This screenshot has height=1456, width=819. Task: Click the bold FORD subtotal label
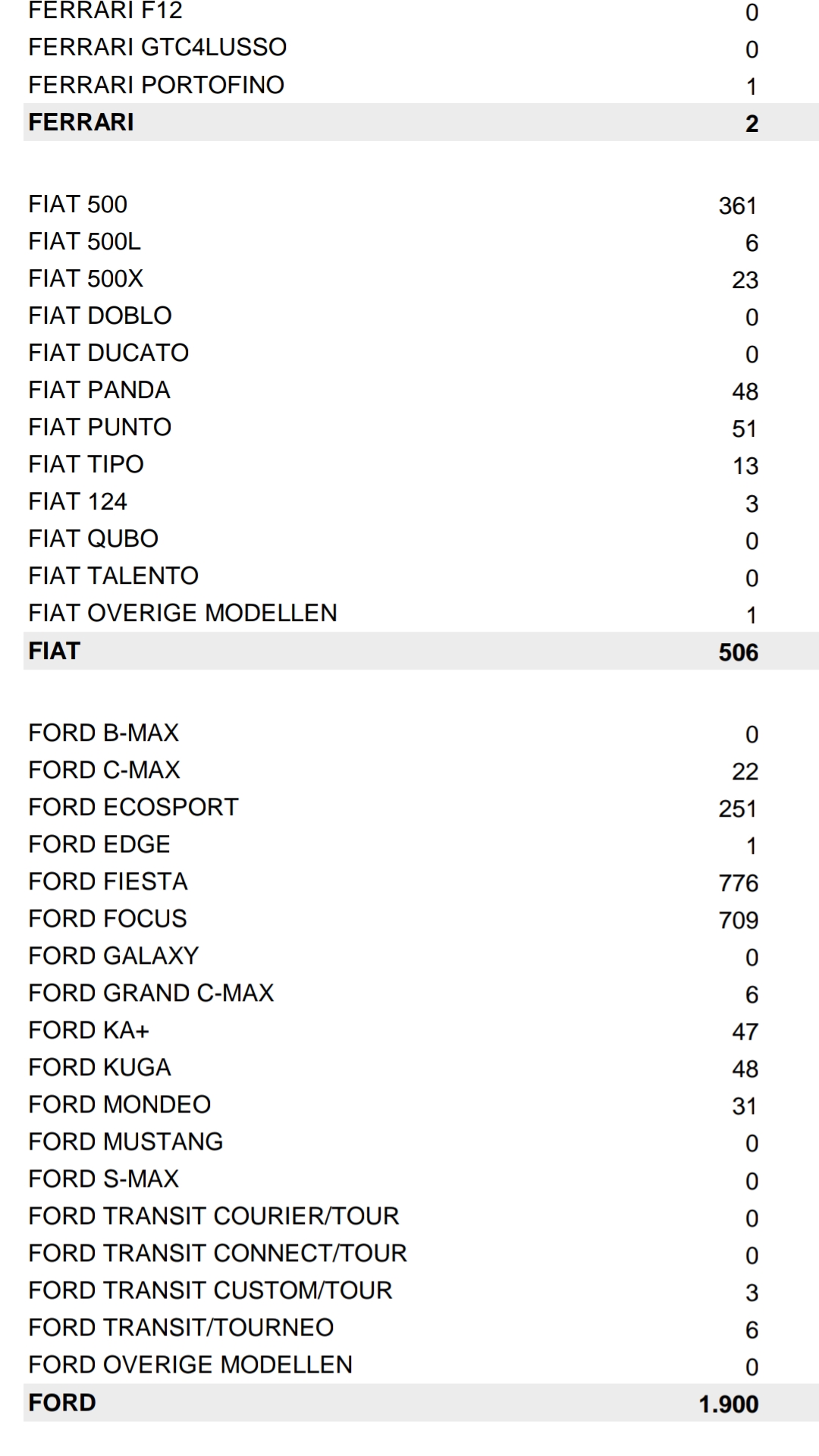pyautogui.click(x=62, y=1402)
